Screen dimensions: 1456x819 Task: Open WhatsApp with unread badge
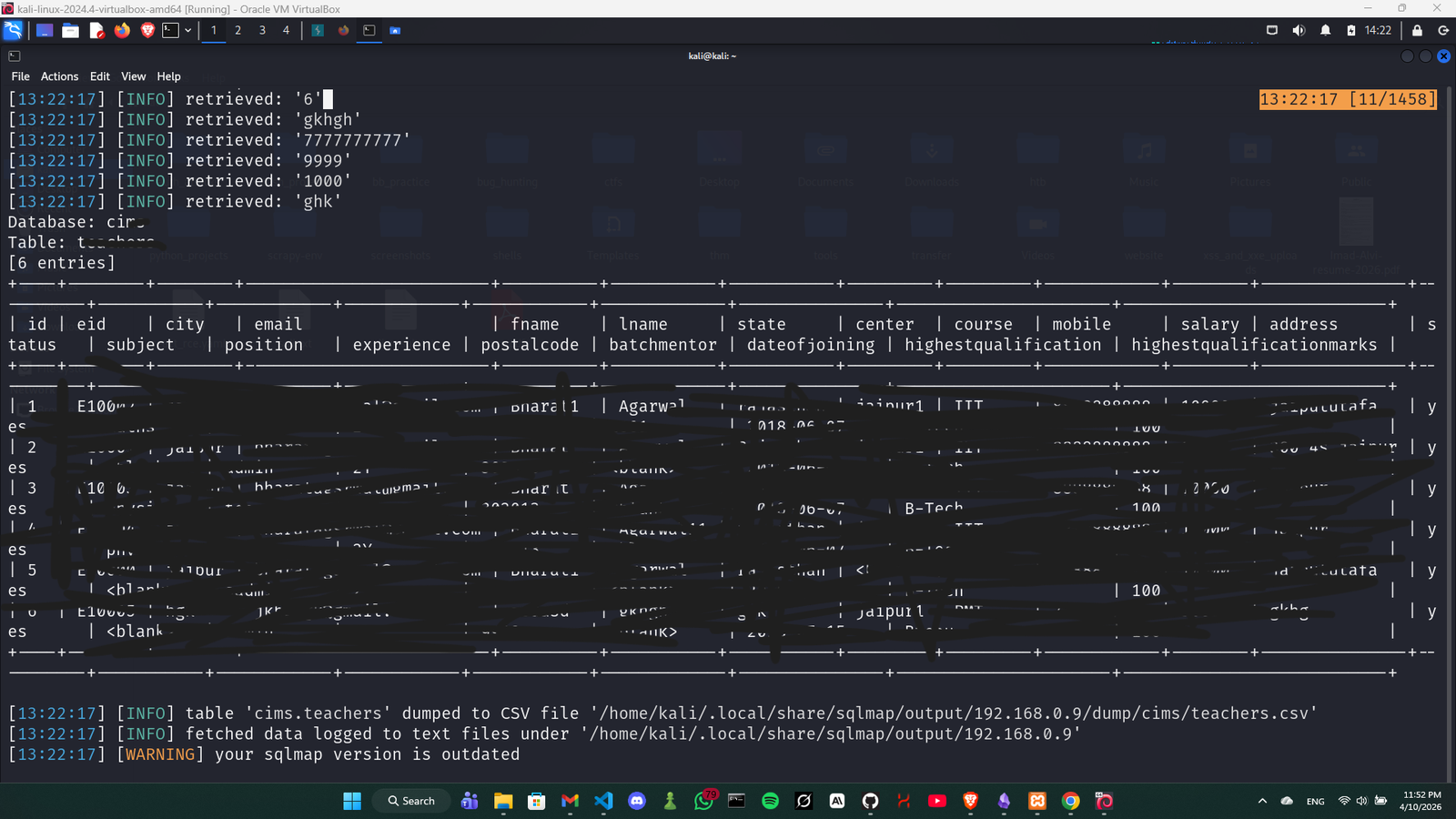tap(704, 801)
